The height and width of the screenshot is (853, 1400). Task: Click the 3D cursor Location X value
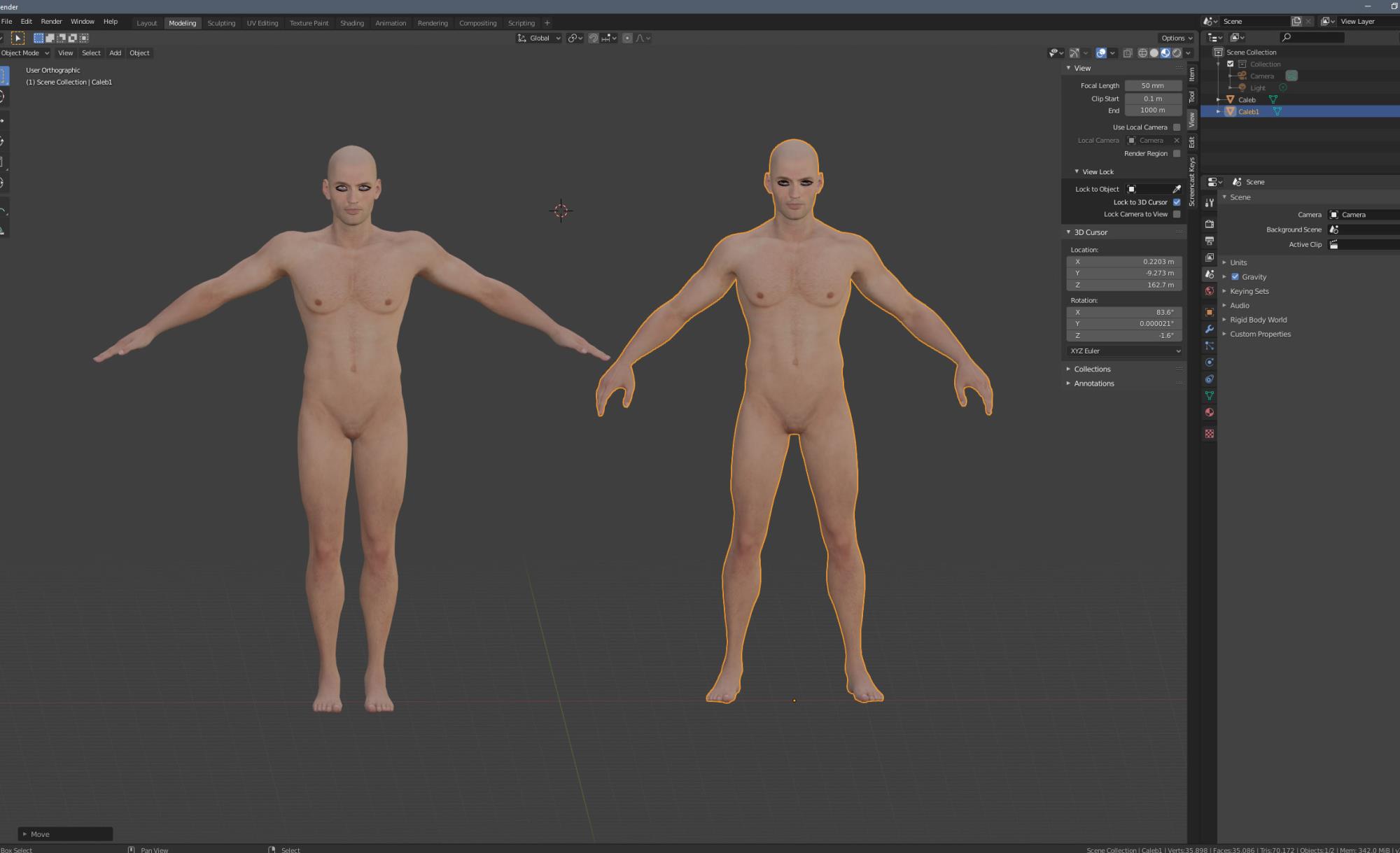[1124, 262]
